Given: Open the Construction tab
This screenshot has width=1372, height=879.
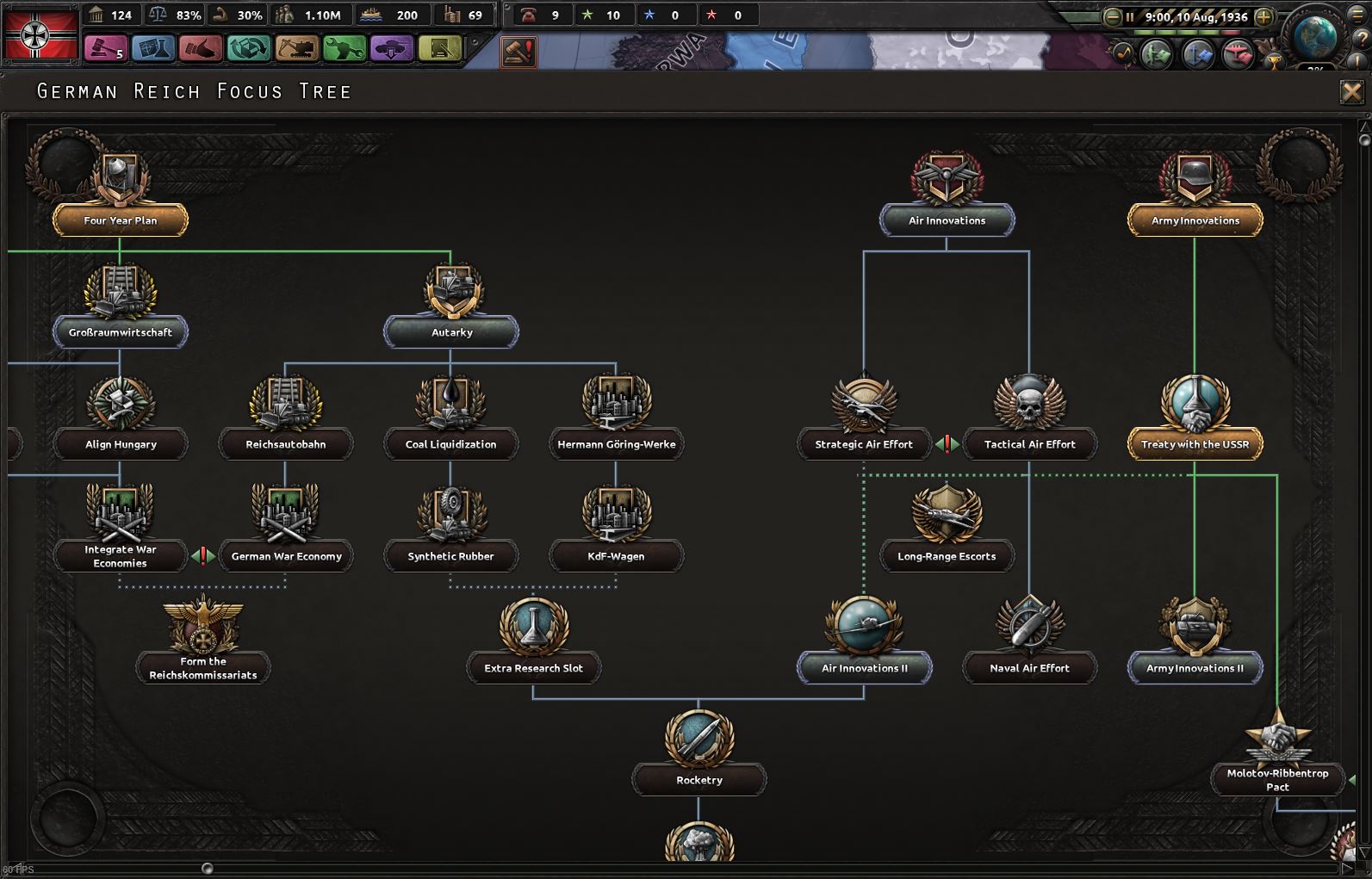Looking at the screenshot, I should pyautogui.click(x=297, y=49).
